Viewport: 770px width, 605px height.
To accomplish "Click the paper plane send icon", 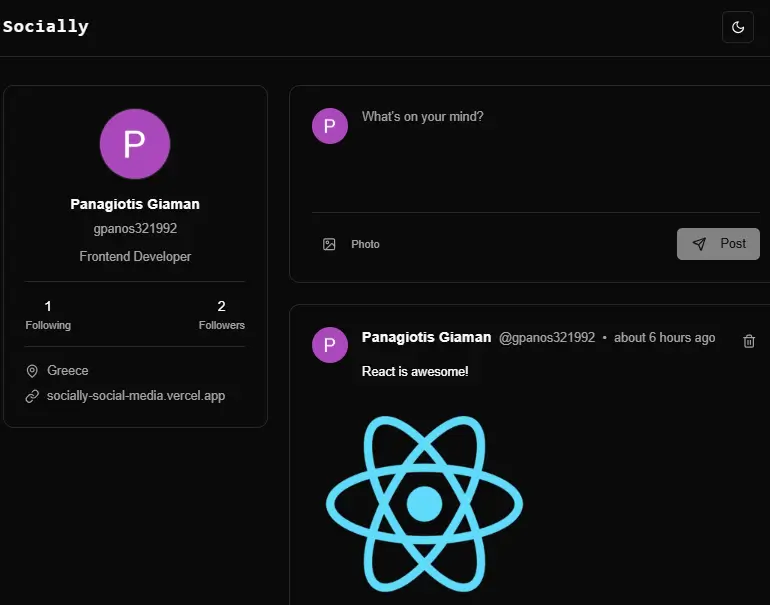I will pos(699,244).
